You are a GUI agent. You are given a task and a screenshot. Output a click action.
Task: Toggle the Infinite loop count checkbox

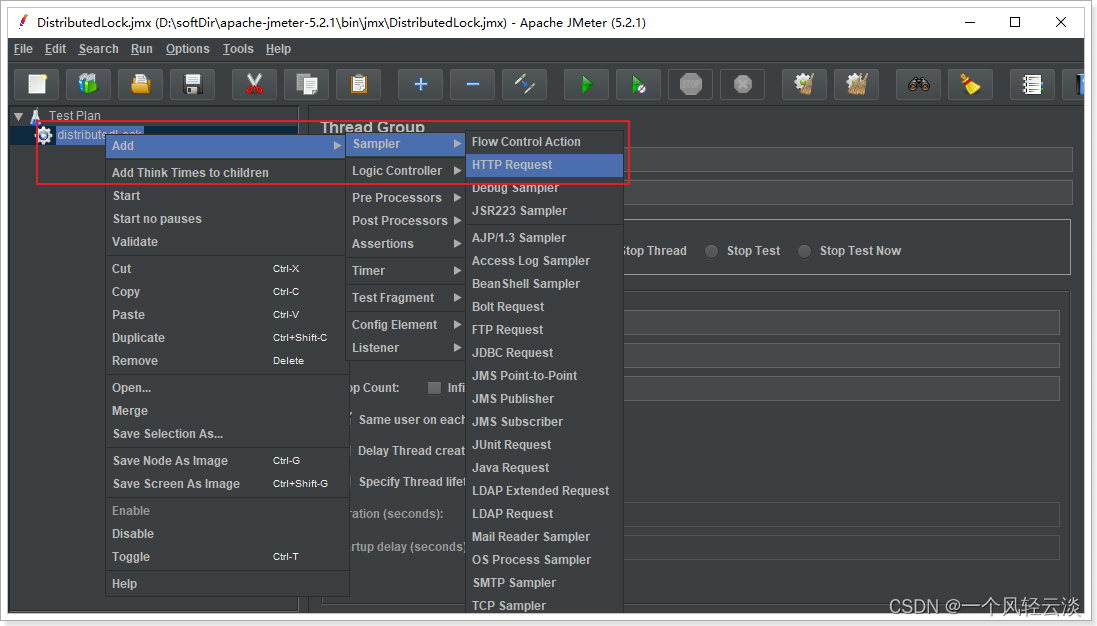click(434, 387)
